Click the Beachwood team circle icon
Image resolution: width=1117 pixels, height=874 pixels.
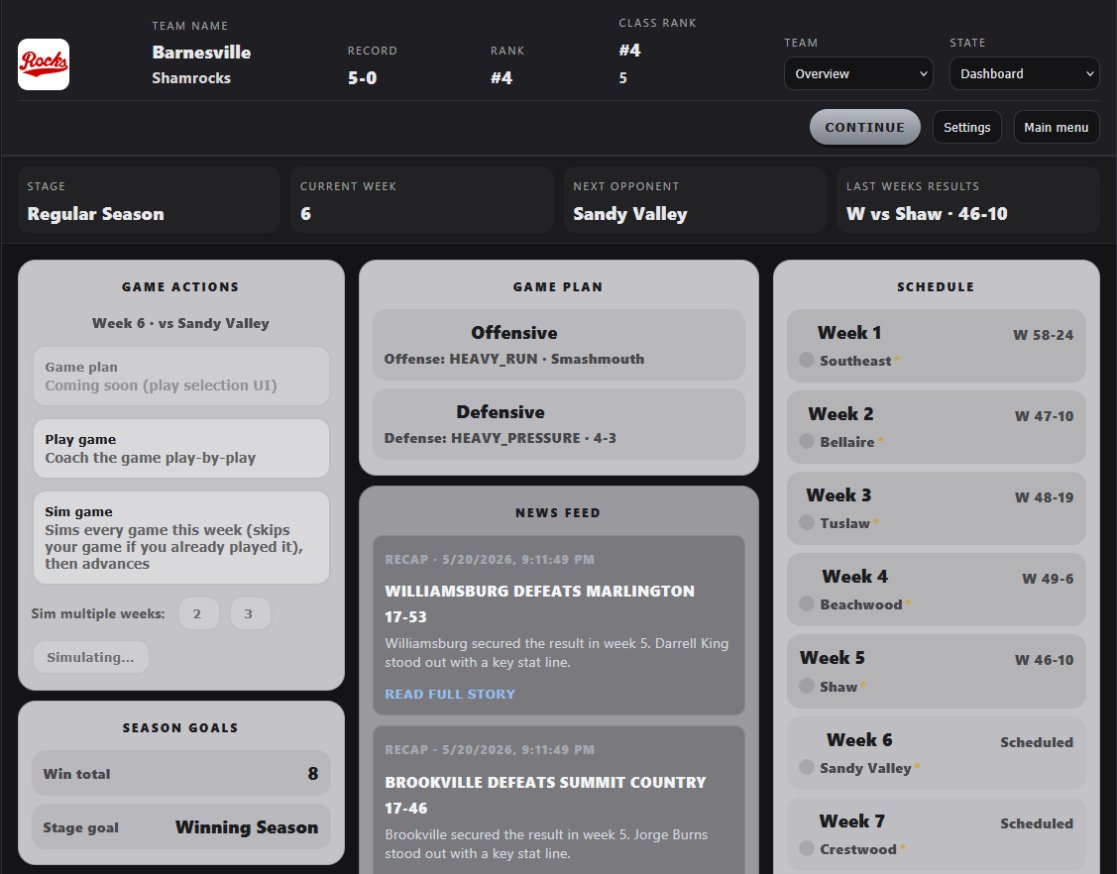[806, 603]
